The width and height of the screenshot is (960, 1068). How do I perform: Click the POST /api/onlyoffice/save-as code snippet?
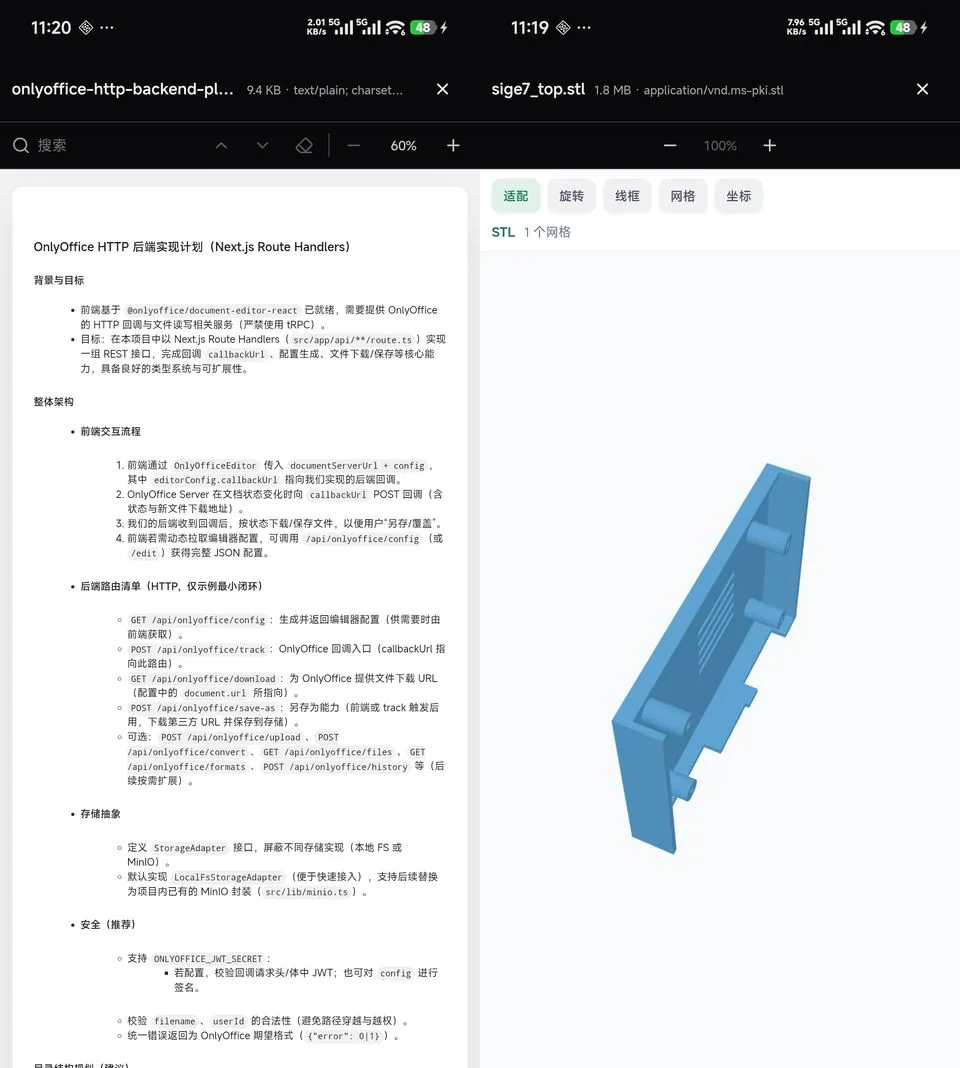pos(203,708)
